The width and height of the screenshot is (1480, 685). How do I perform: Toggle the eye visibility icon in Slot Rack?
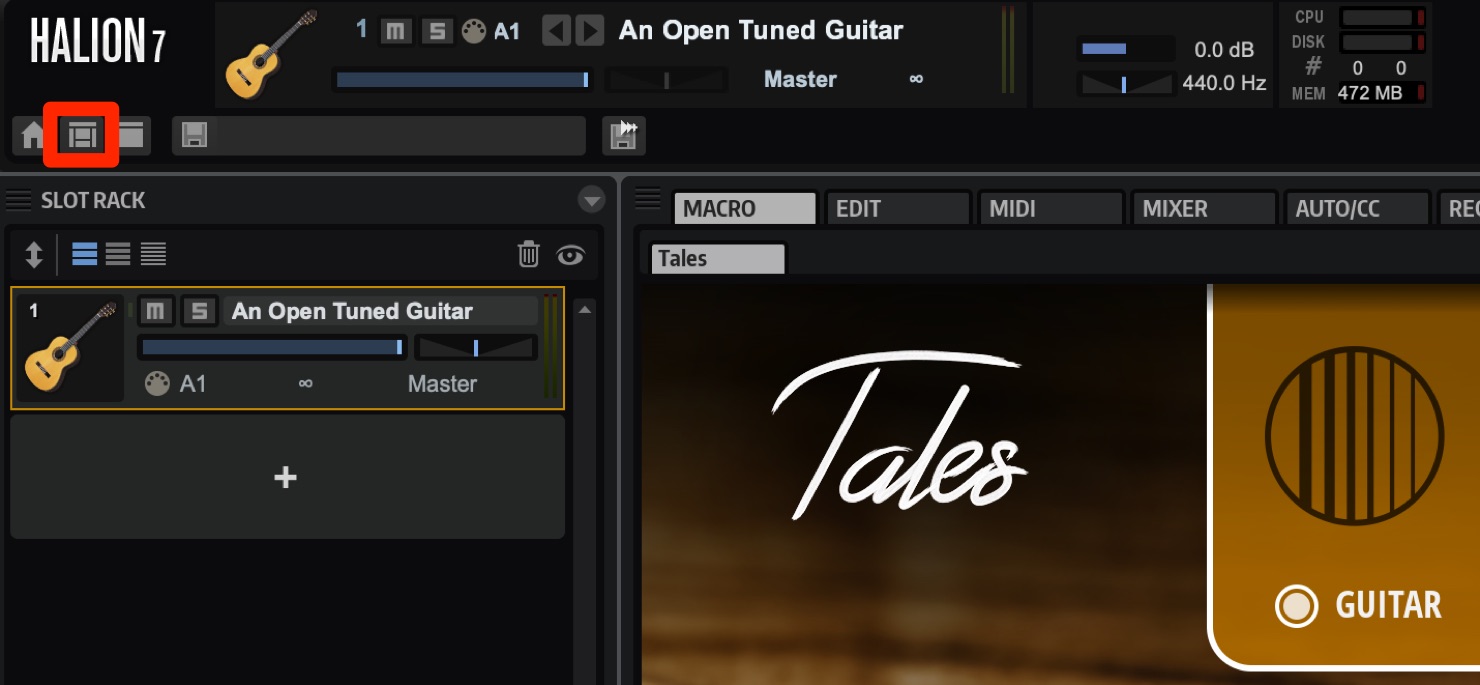pyautogui.click(x=571, y=255)
